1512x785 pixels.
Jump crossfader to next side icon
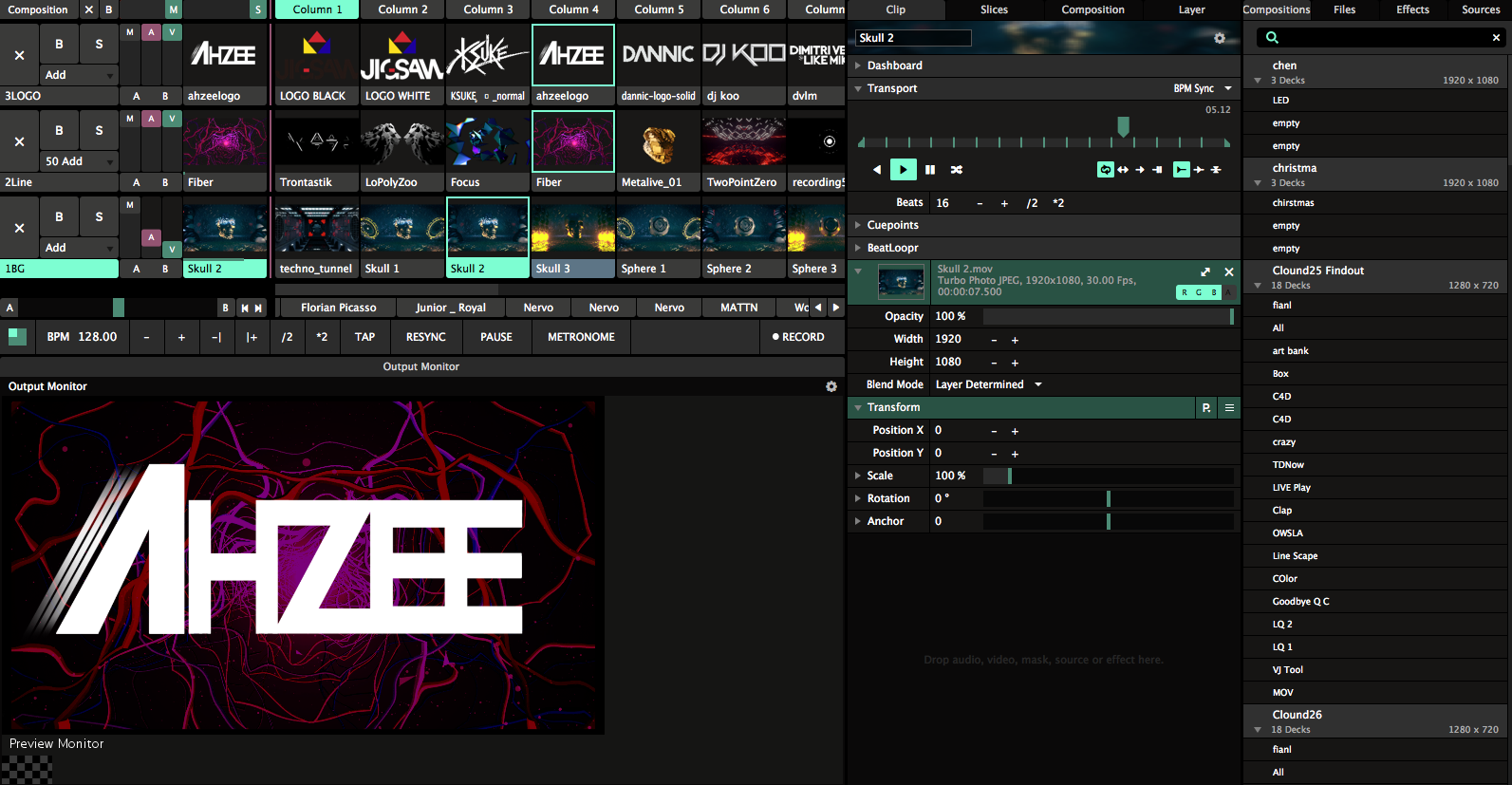(258, 308)
